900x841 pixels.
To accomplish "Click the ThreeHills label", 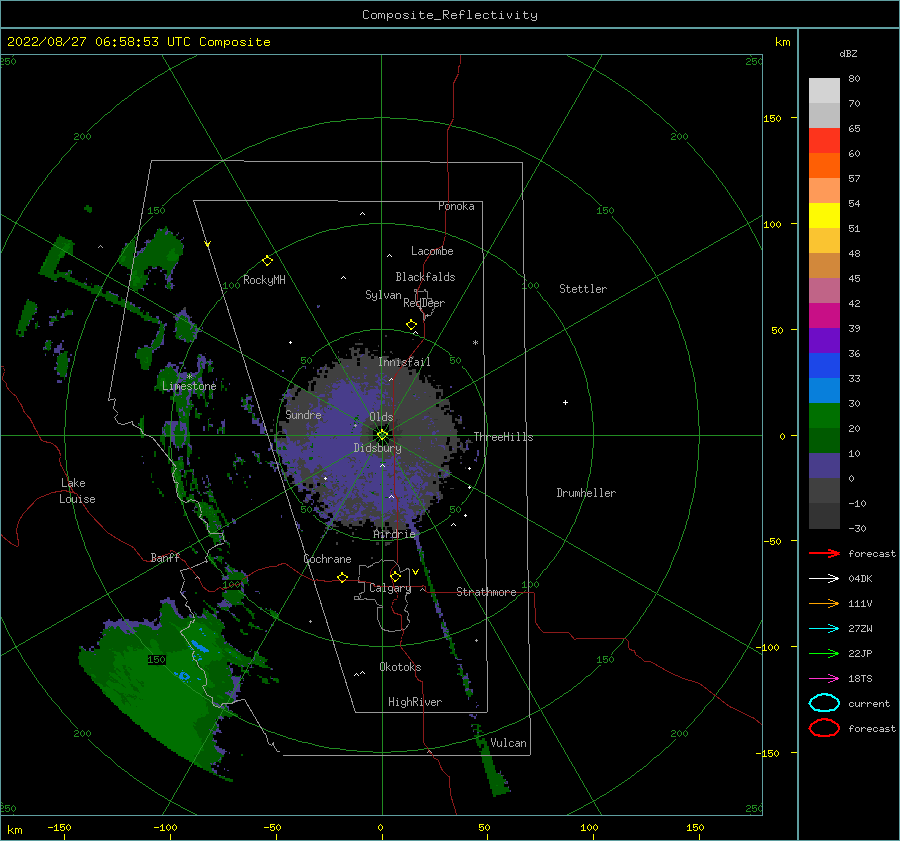I will click(503, 437).
